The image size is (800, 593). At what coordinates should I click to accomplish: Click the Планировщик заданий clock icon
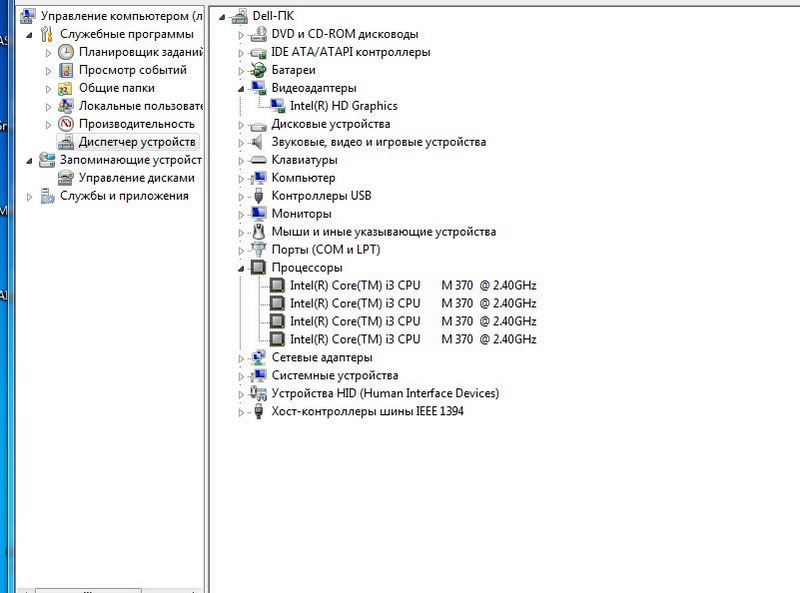[66, 52]
